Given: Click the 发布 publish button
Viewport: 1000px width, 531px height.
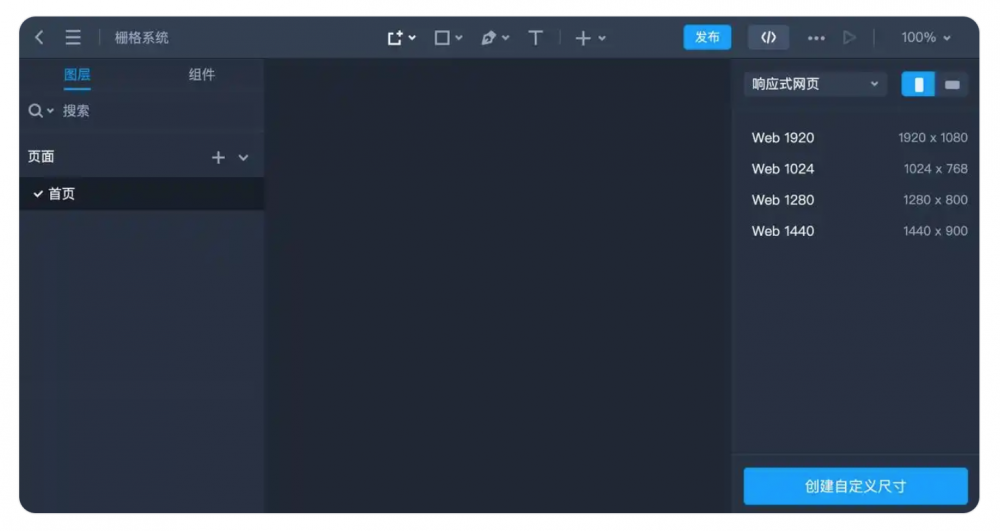Looking at the screenshot, I should click(707, 38).
